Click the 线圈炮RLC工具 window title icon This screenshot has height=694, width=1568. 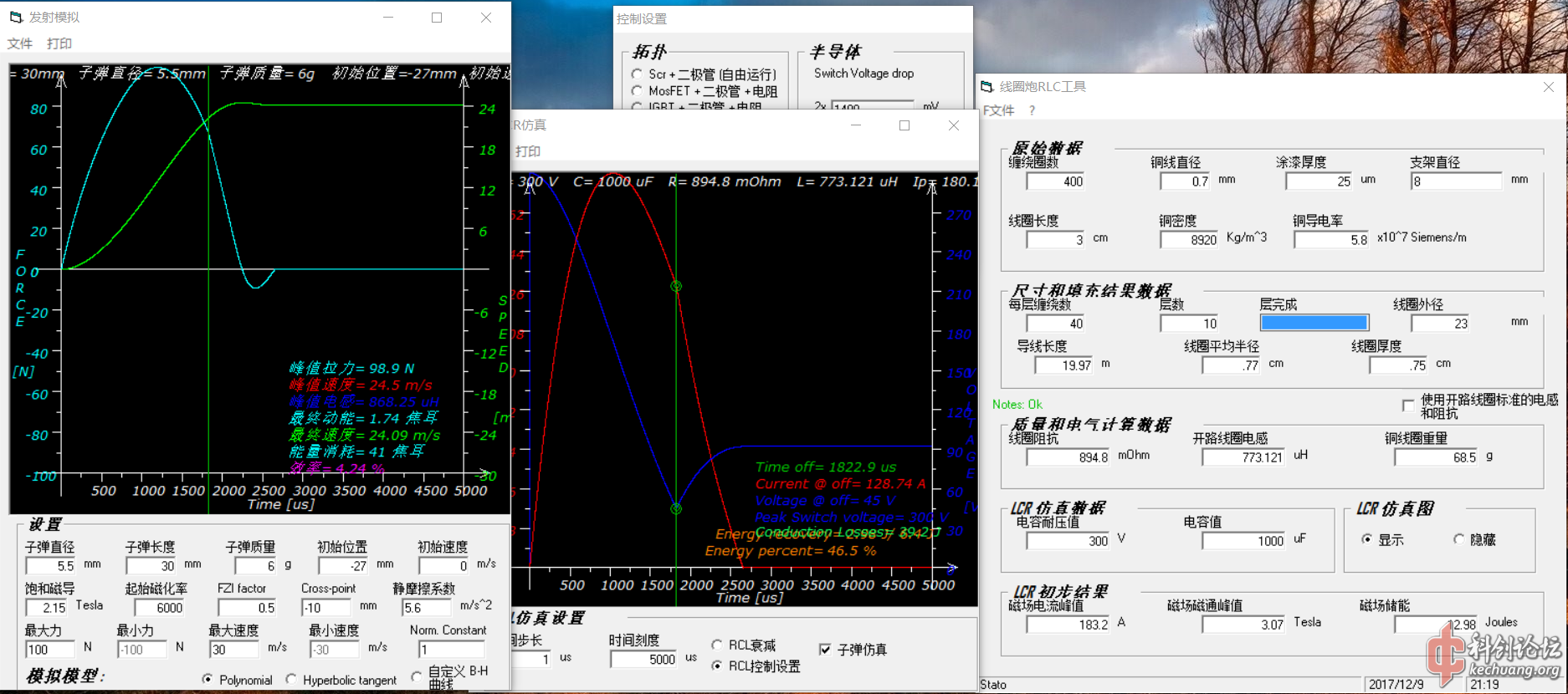click(x=987, y=86)
